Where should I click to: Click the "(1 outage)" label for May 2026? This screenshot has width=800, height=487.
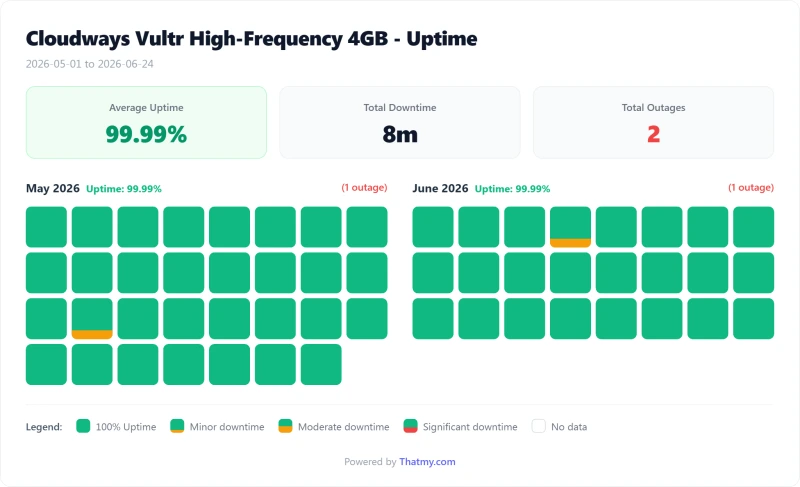(x=364, y=188)
